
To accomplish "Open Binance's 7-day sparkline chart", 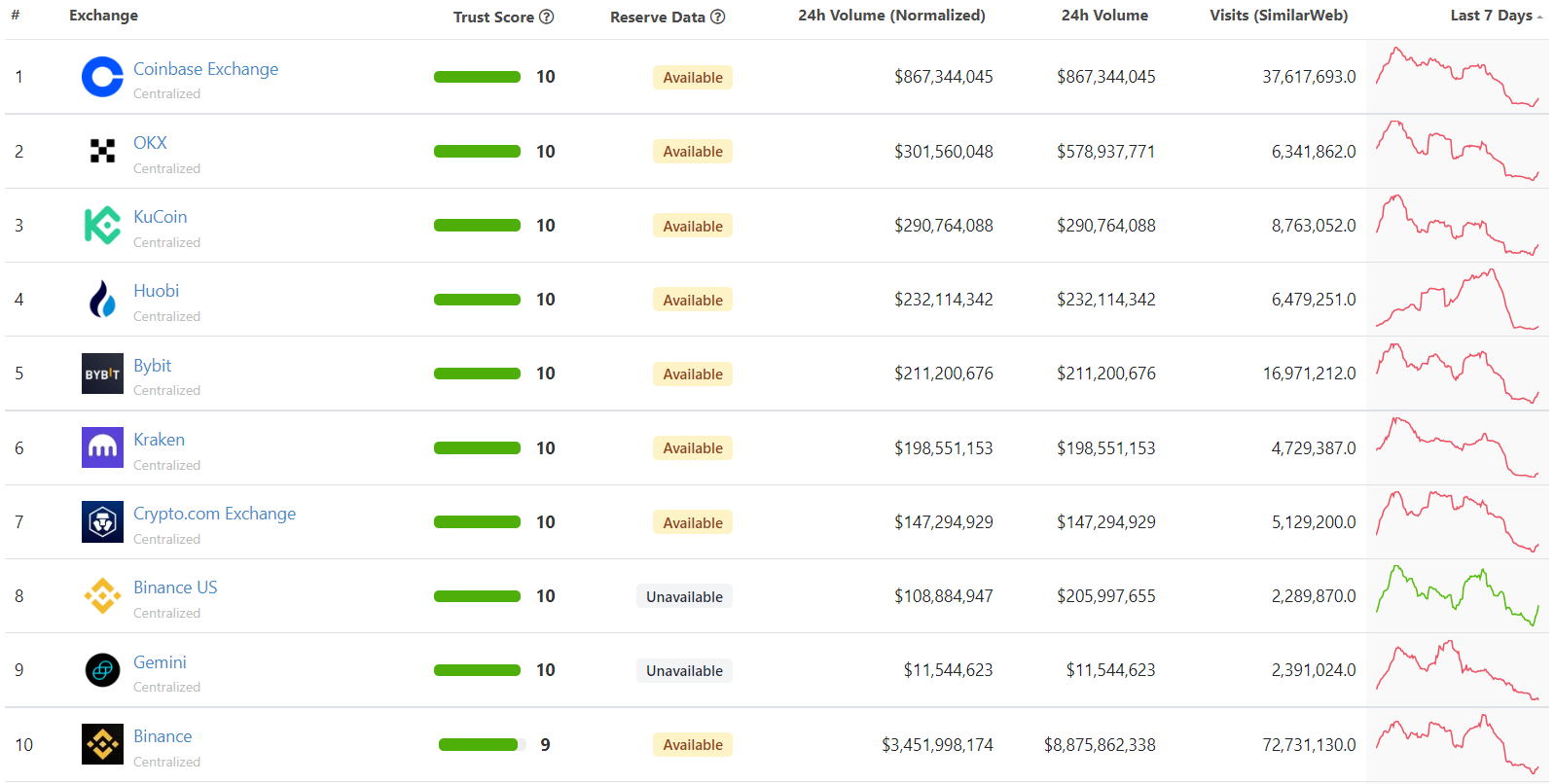I will [x=1457, y=744].
